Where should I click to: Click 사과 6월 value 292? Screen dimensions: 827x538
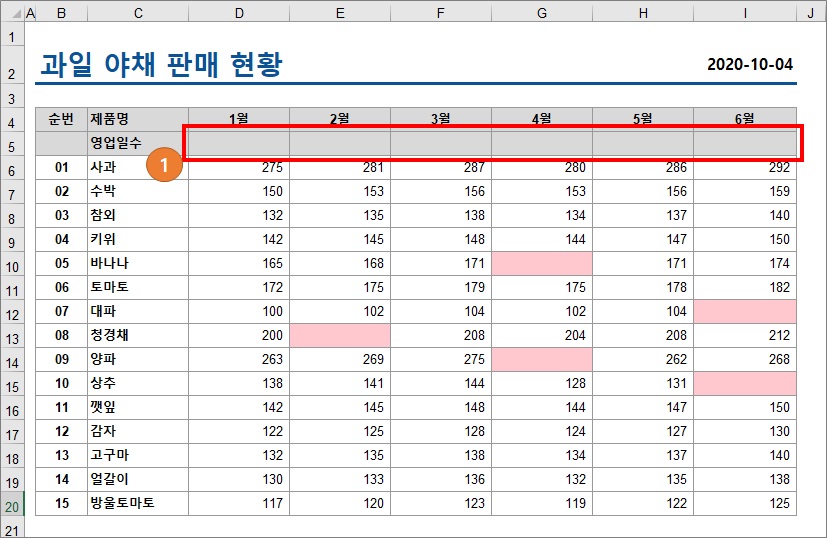click(x=745, y=167)
